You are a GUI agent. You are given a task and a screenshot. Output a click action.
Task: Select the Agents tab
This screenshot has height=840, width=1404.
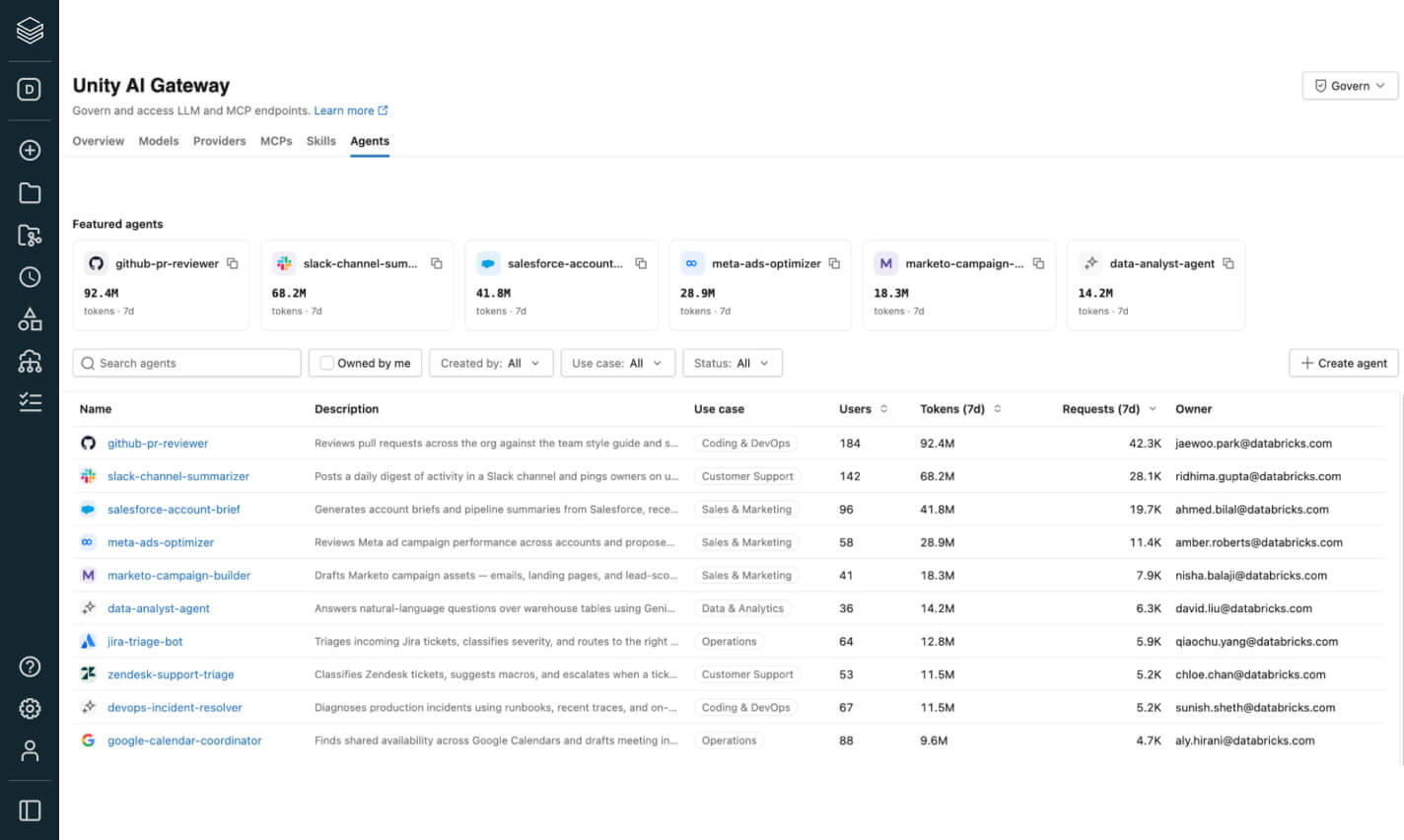370,141
